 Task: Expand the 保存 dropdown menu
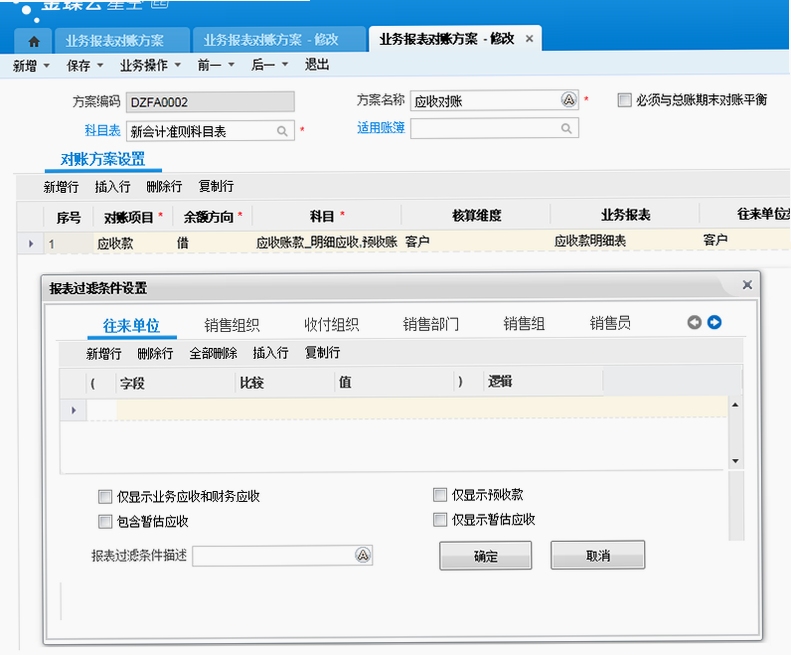pos(100,65)
